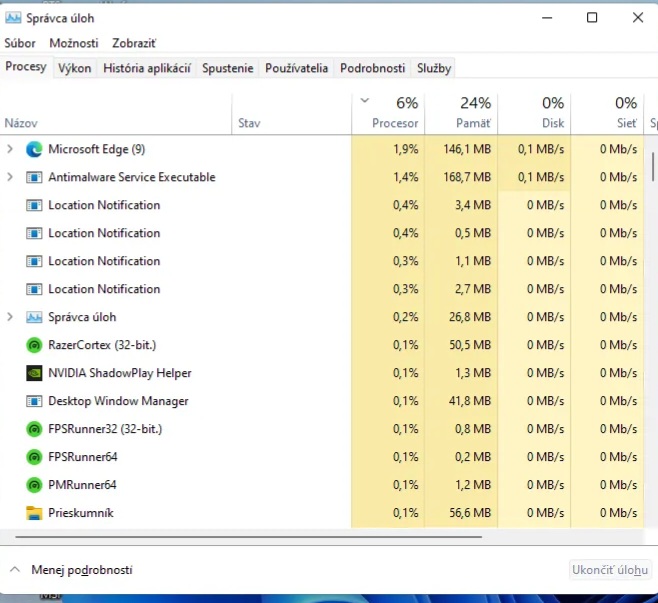Click the Prieskumník folder icon
The height and width of the screenshot is (603, 658).
34,513
